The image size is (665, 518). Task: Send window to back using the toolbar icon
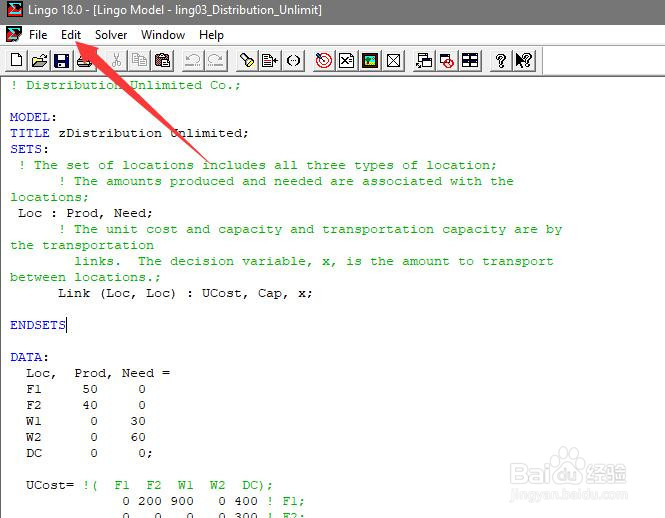(x=424, y=61)
